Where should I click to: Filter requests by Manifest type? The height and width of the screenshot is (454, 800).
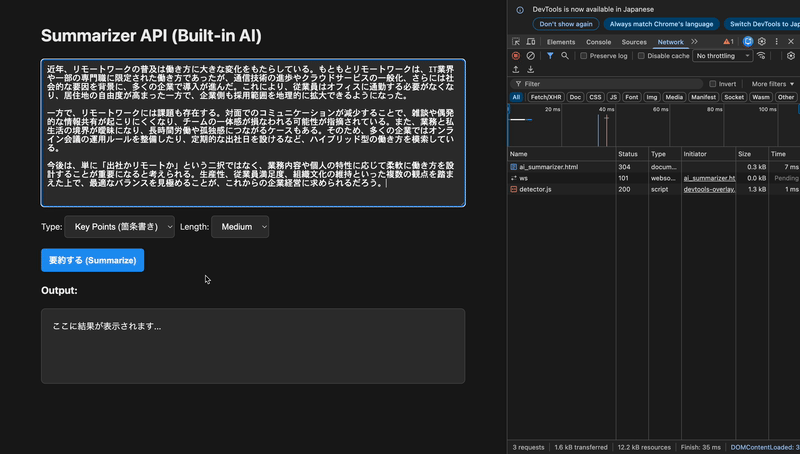703,97
